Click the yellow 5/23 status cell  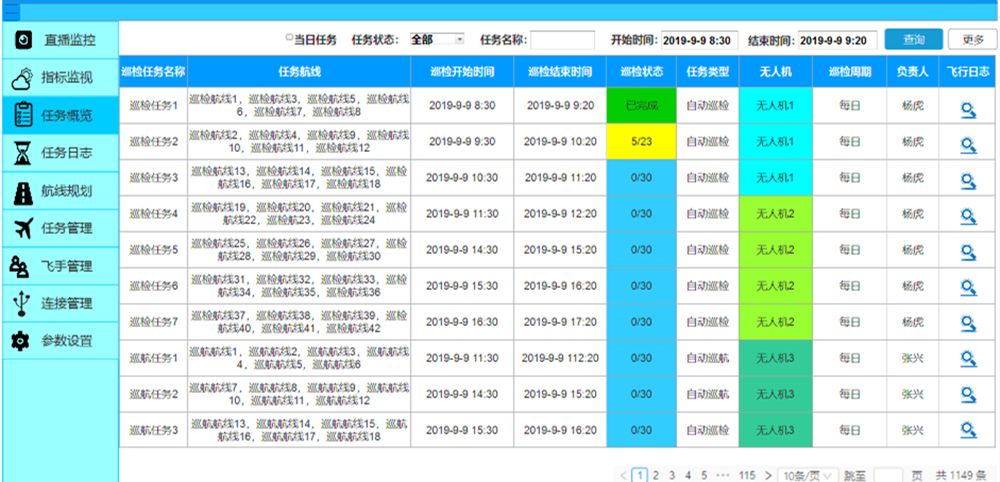[x=641, y=142]
